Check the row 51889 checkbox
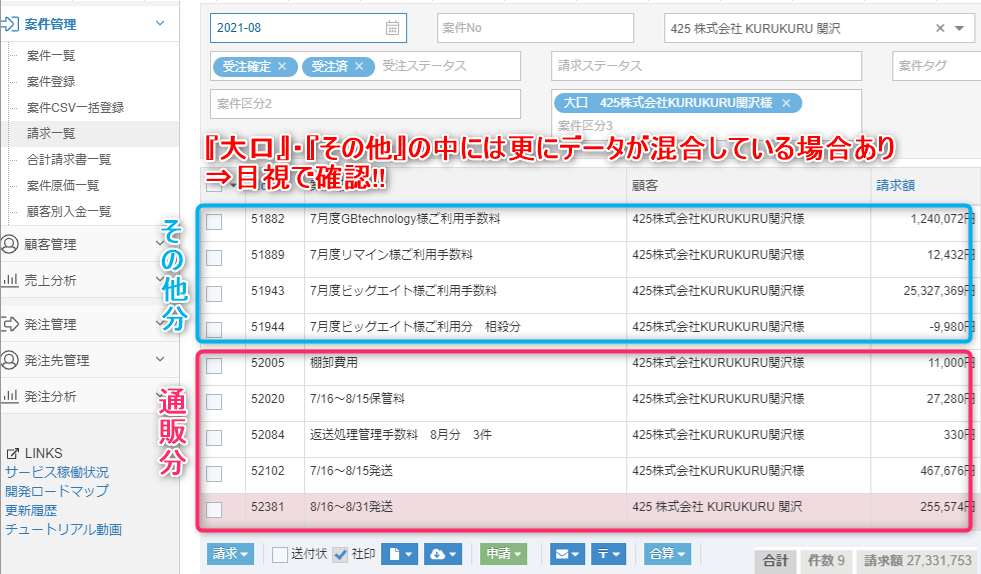Viewport: 981px width, 574px height. coord(214,258)
